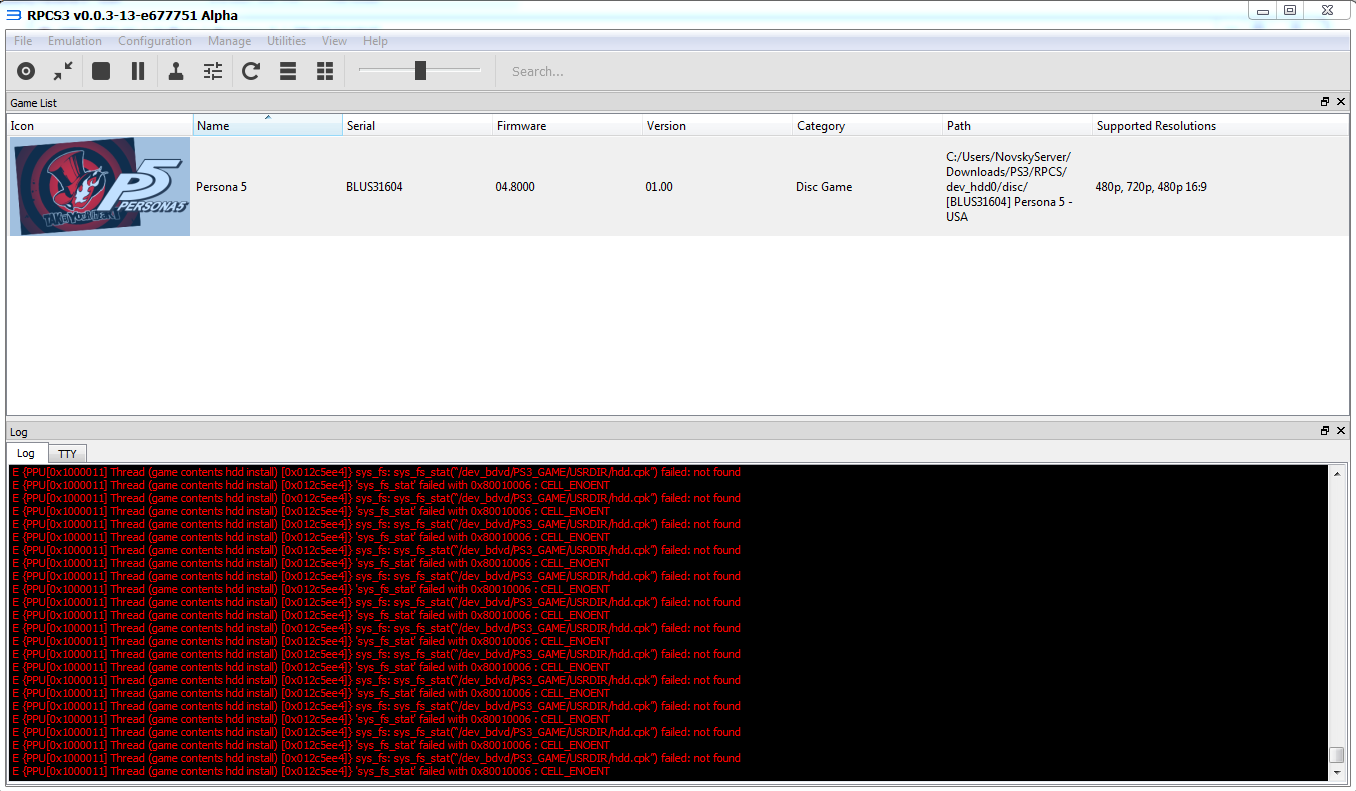Open the Utilities menu
Viewport: 1356px width, 791px height.
[287, 41]
